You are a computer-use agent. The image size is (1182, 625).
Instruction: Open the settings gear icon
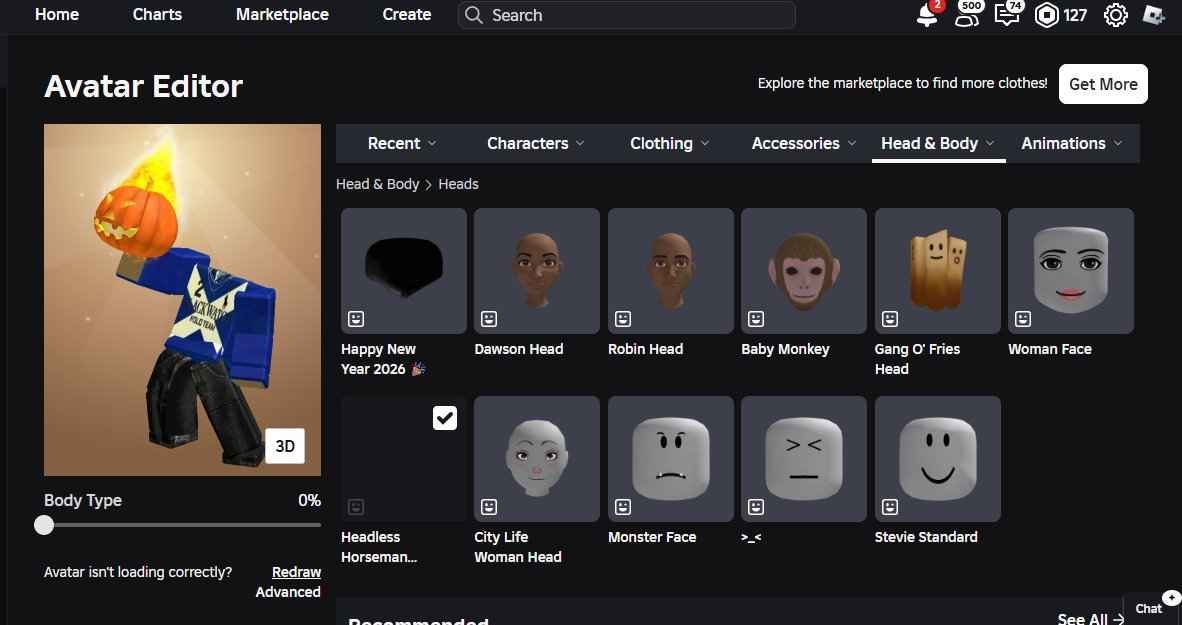tap(1116, 16)
